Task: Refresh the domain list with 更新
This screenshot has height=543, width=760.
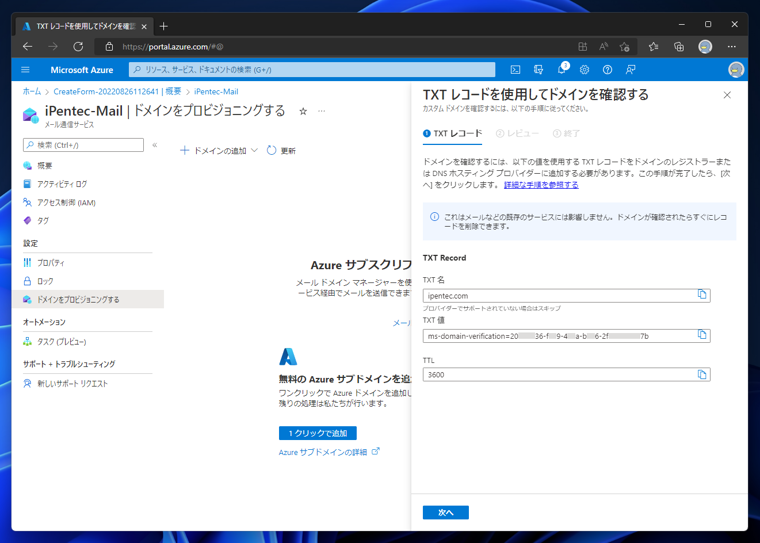Action: [x=281, y=151]
